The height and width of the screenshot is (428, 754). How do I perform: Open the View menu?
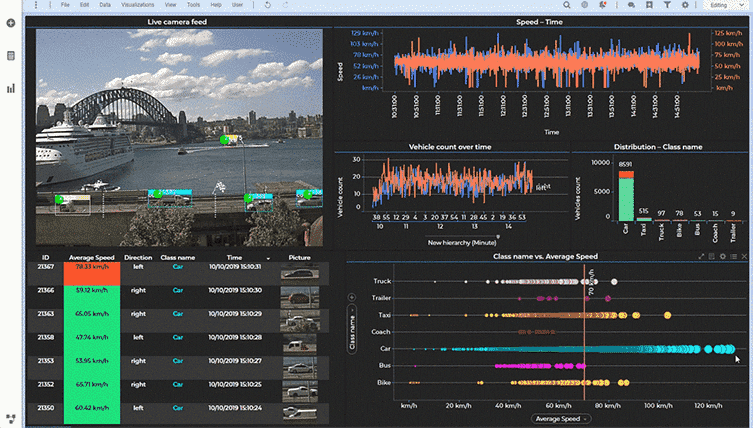pos(170,5)
